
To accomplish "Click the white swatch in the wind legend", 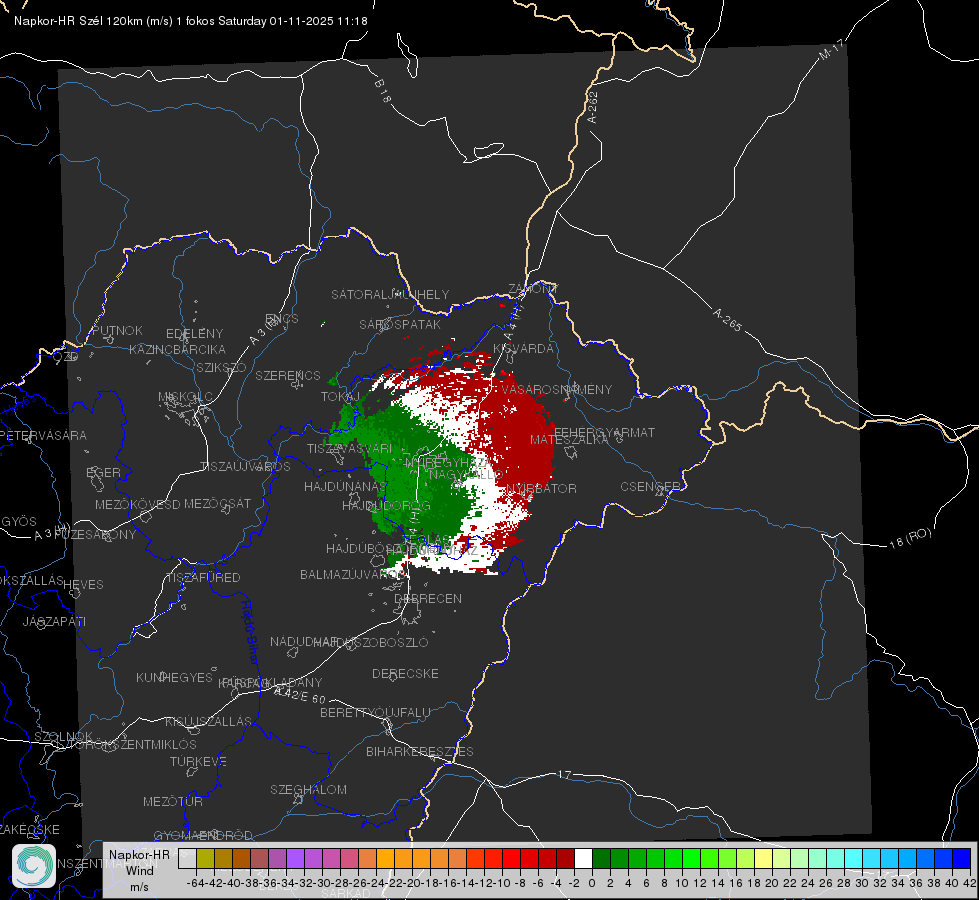I will (583, 859).
